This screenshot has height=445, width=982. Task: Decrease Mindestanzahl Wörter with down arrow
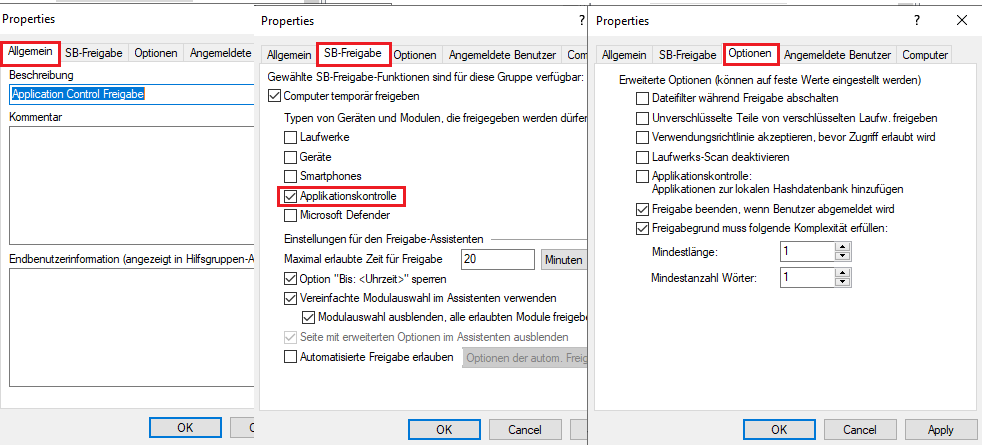pyautogui.click(x=843, y=281)
